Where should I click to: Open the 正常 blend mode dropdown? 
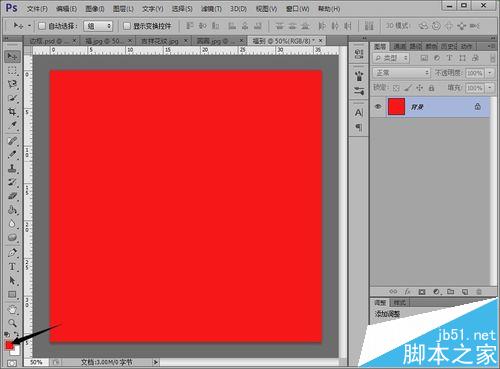[402, 73]
